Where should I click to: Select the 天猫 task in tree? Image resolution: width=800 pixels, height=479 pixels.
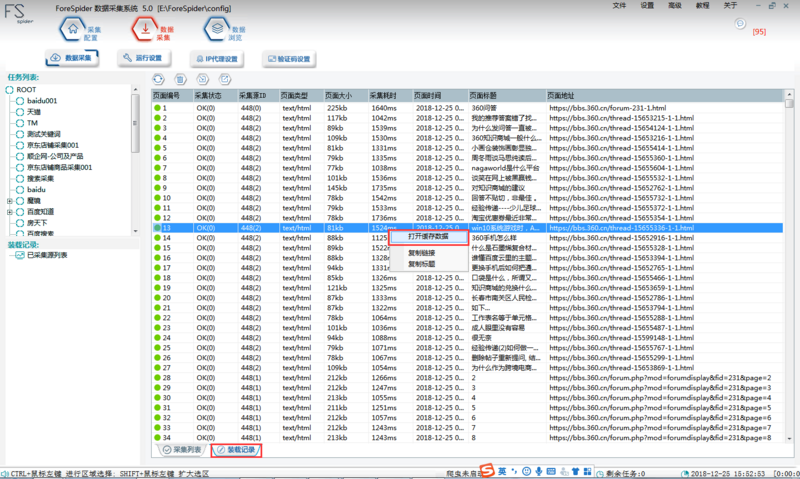tap(34, 112)
